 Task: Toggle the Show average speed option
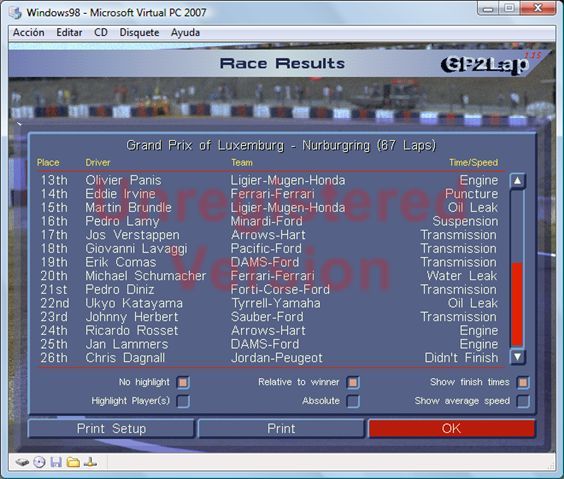523,401
